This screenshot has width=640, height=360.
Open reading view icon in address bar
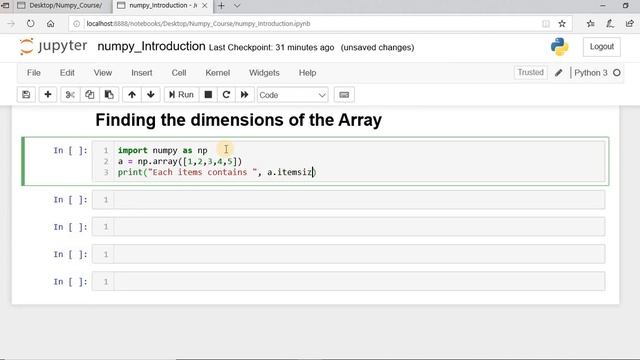point(546,24)
